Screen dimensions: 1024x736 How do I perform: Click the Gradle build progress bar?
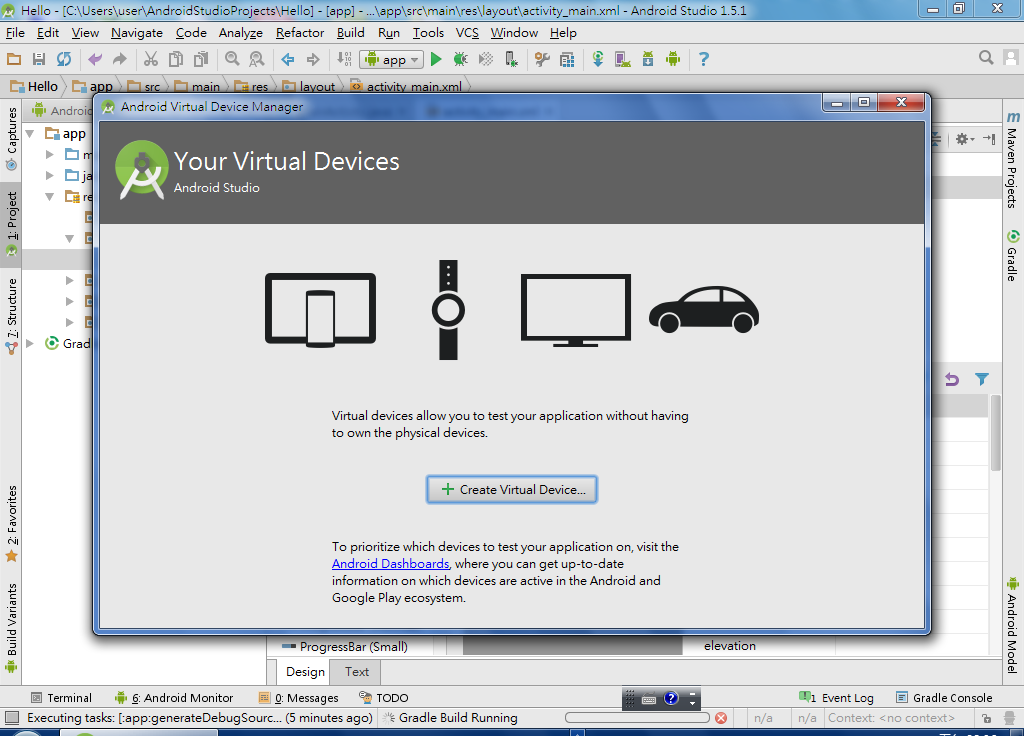(637, 718)
